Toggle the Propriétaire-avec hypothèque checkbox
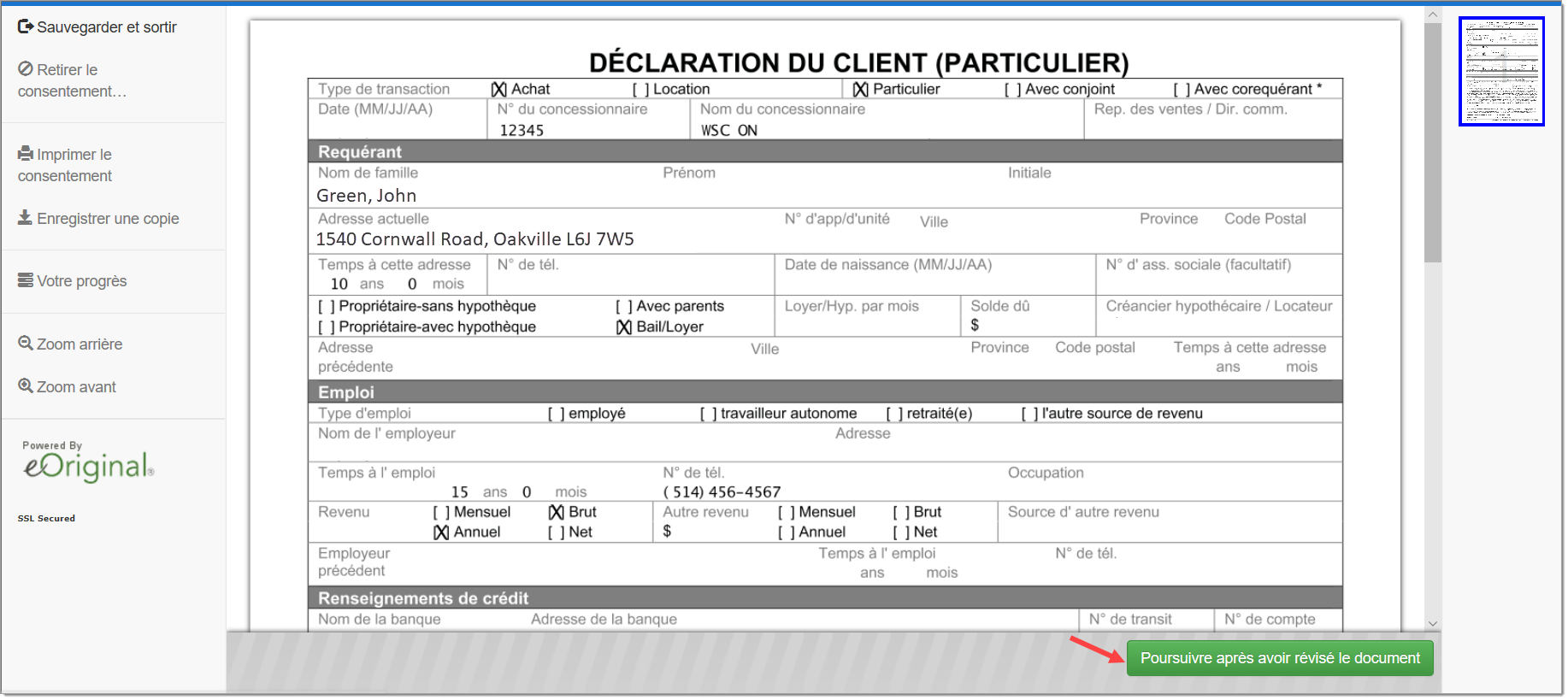The width and height of the screenshot is (1568, 700). point(327,326)
